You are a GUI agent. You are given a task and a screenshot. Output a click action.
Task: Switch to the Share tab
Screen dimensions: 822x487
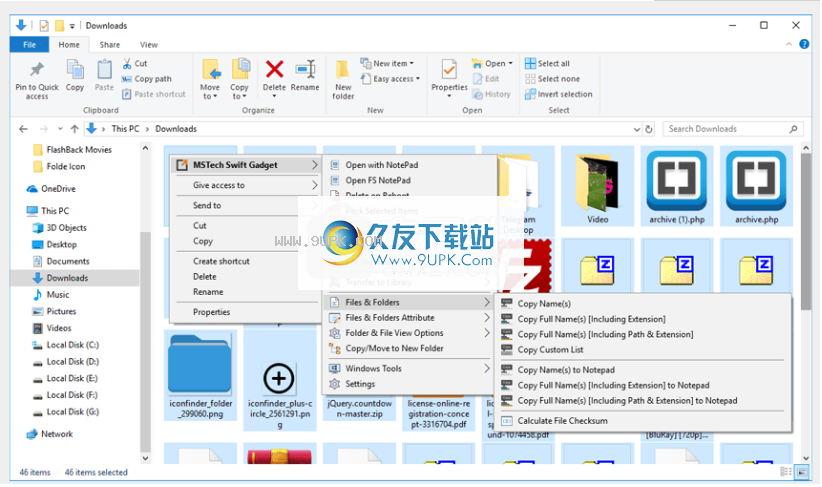[110, 45]
